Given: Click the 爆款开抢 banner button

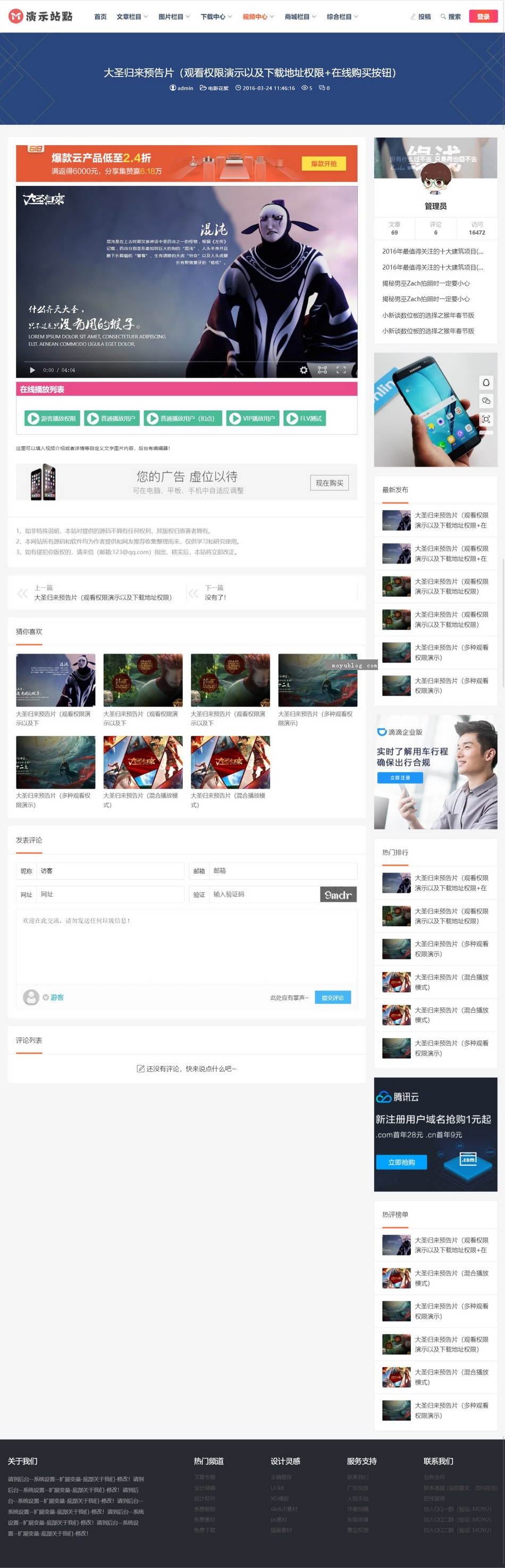Looking at the screenshot, I should tap(324, 164).
